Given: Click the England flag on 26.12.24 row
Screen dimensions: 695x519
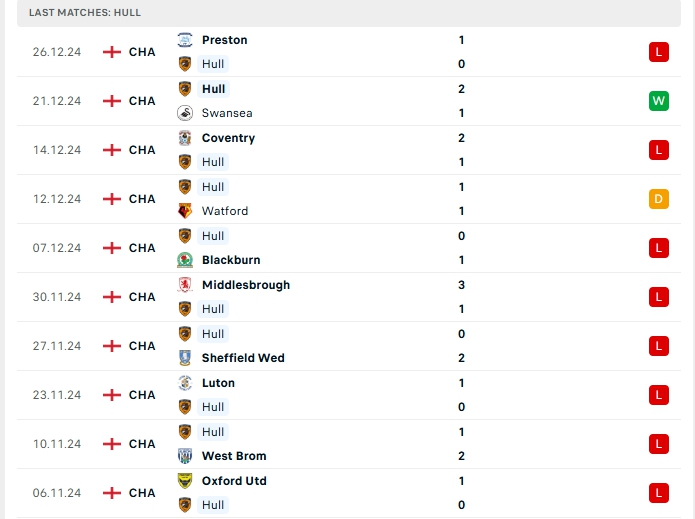Looking at the screenshot, I should coord(112,52).
